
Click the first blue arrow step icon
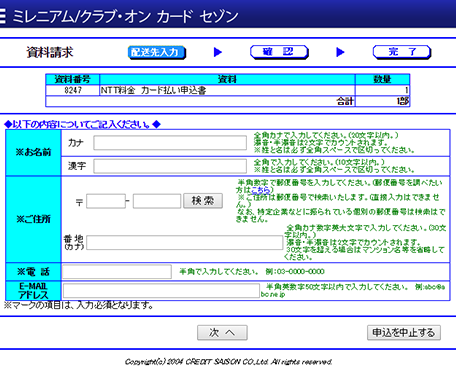[218, 52]
